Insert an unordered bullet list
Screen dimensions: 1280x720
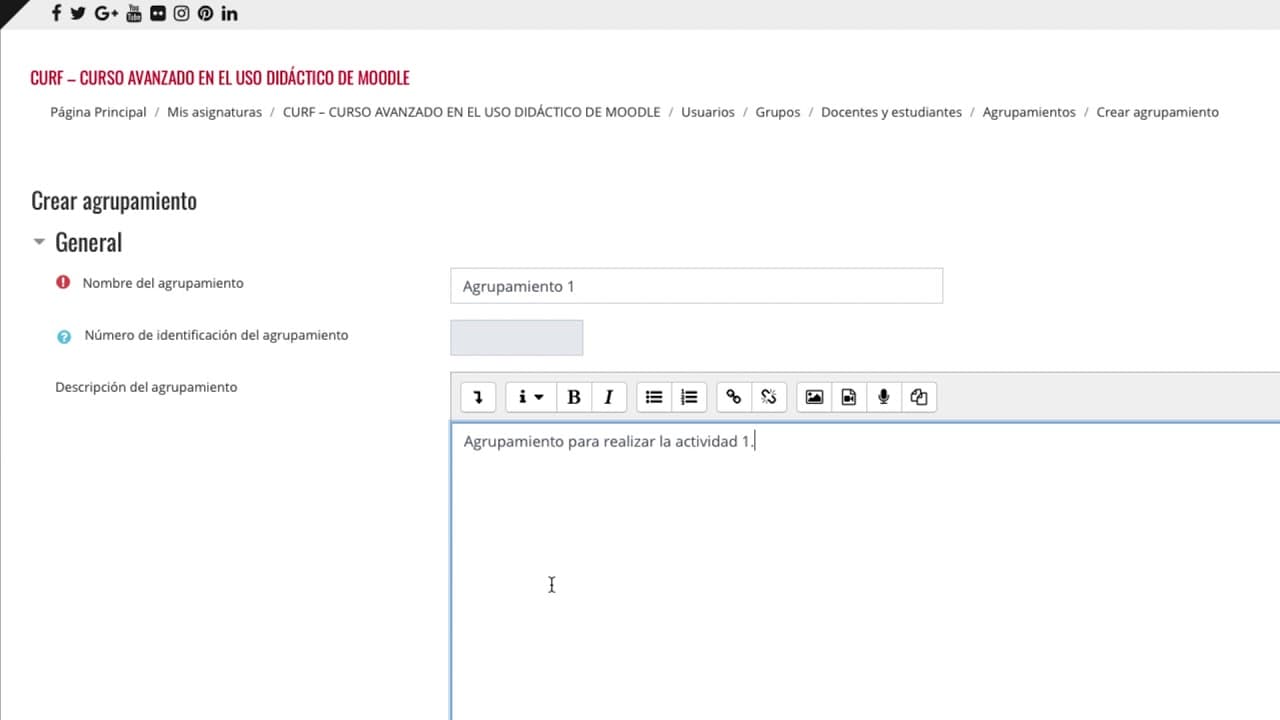(x=654, y=397)
